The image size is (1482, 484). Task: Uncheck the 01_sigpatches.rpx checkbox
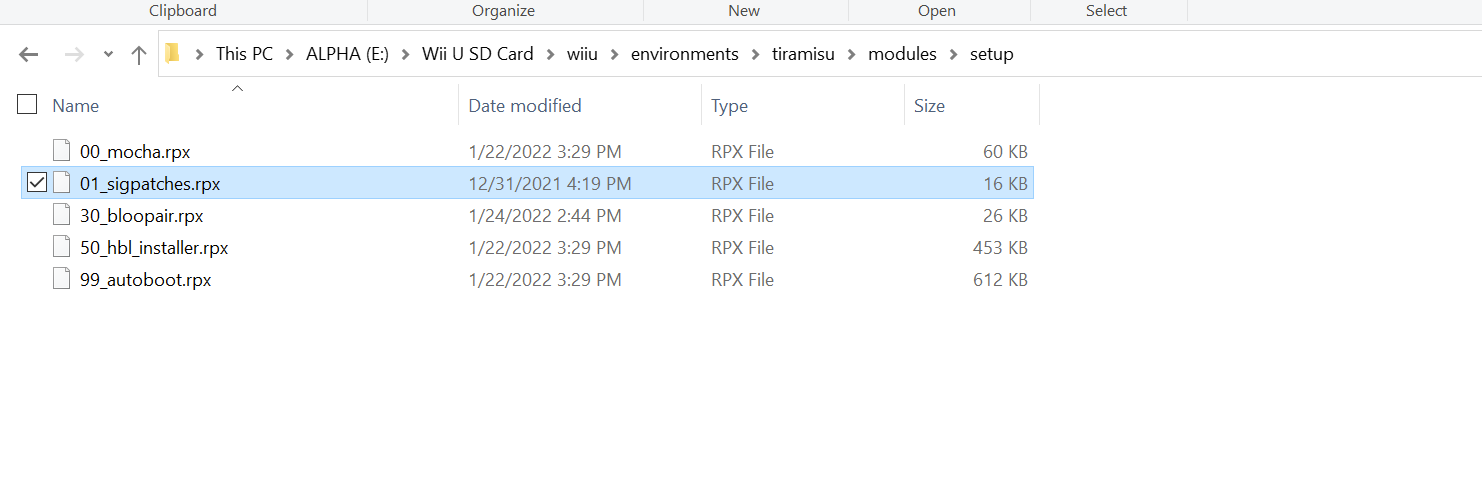(36, 183)
